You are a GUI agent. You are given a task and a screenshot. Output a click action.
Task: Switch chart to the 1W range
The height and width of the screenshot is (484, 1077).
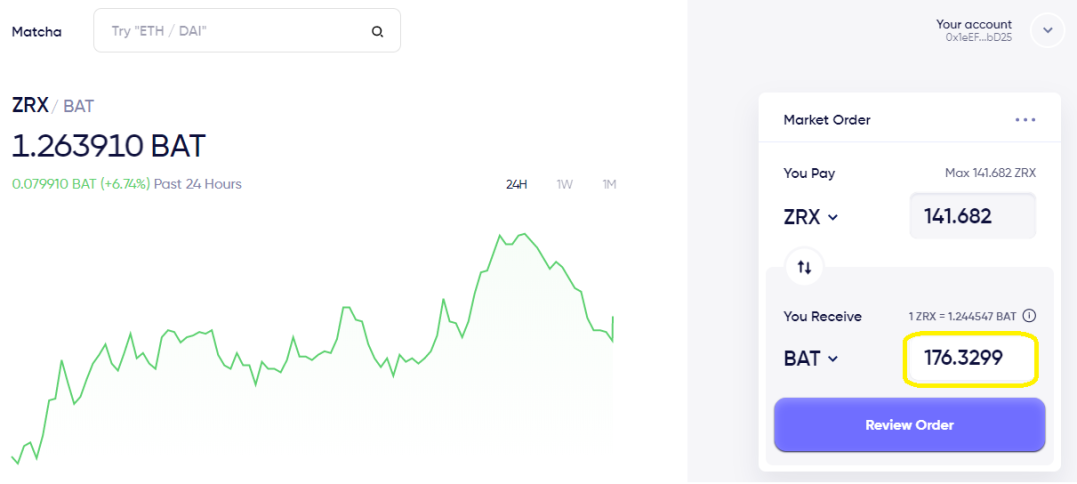(565, 184)
